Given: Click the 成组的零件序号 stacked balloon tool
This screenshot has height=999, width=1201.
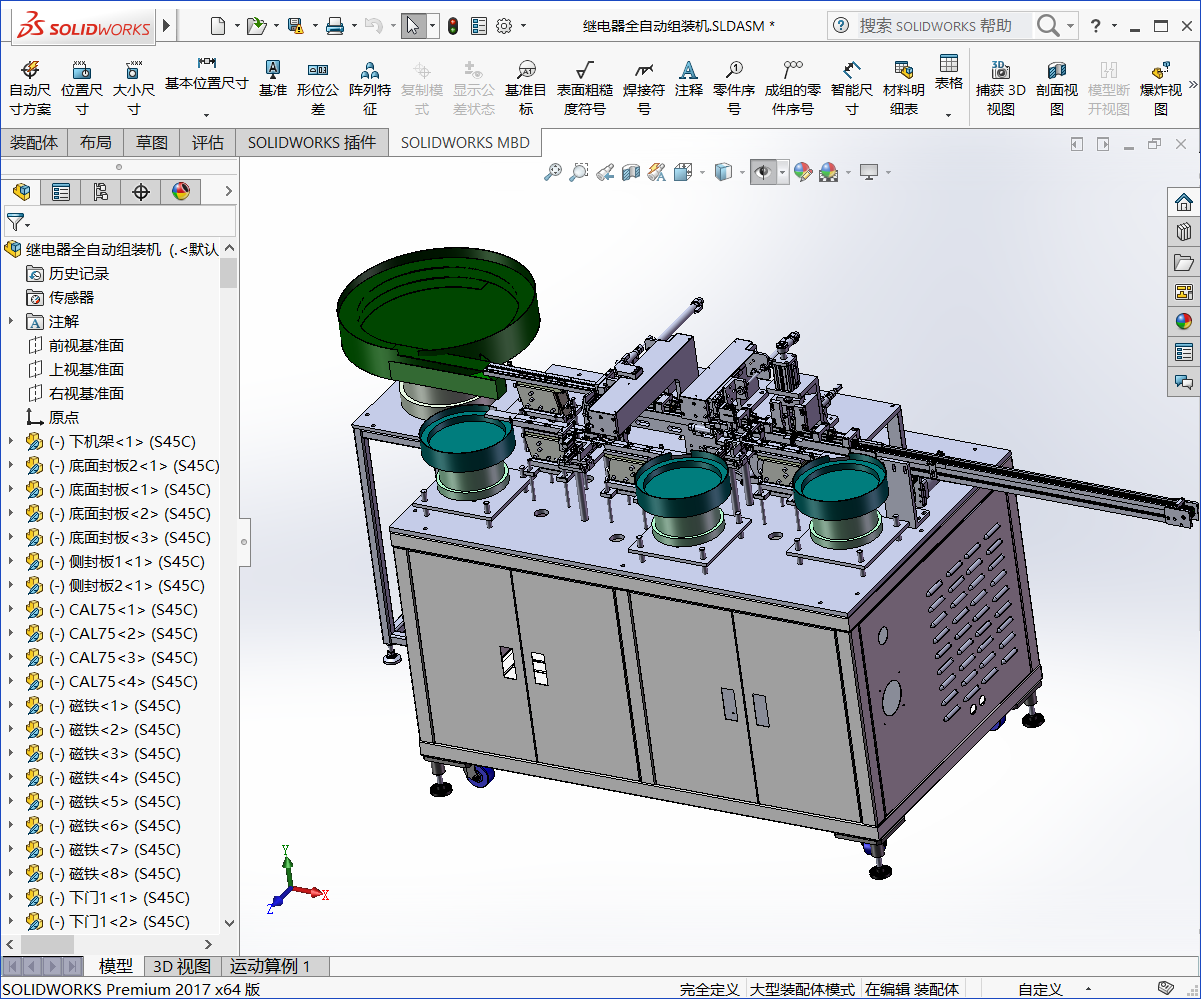Looking at the screenshot, I should (793, 87).
